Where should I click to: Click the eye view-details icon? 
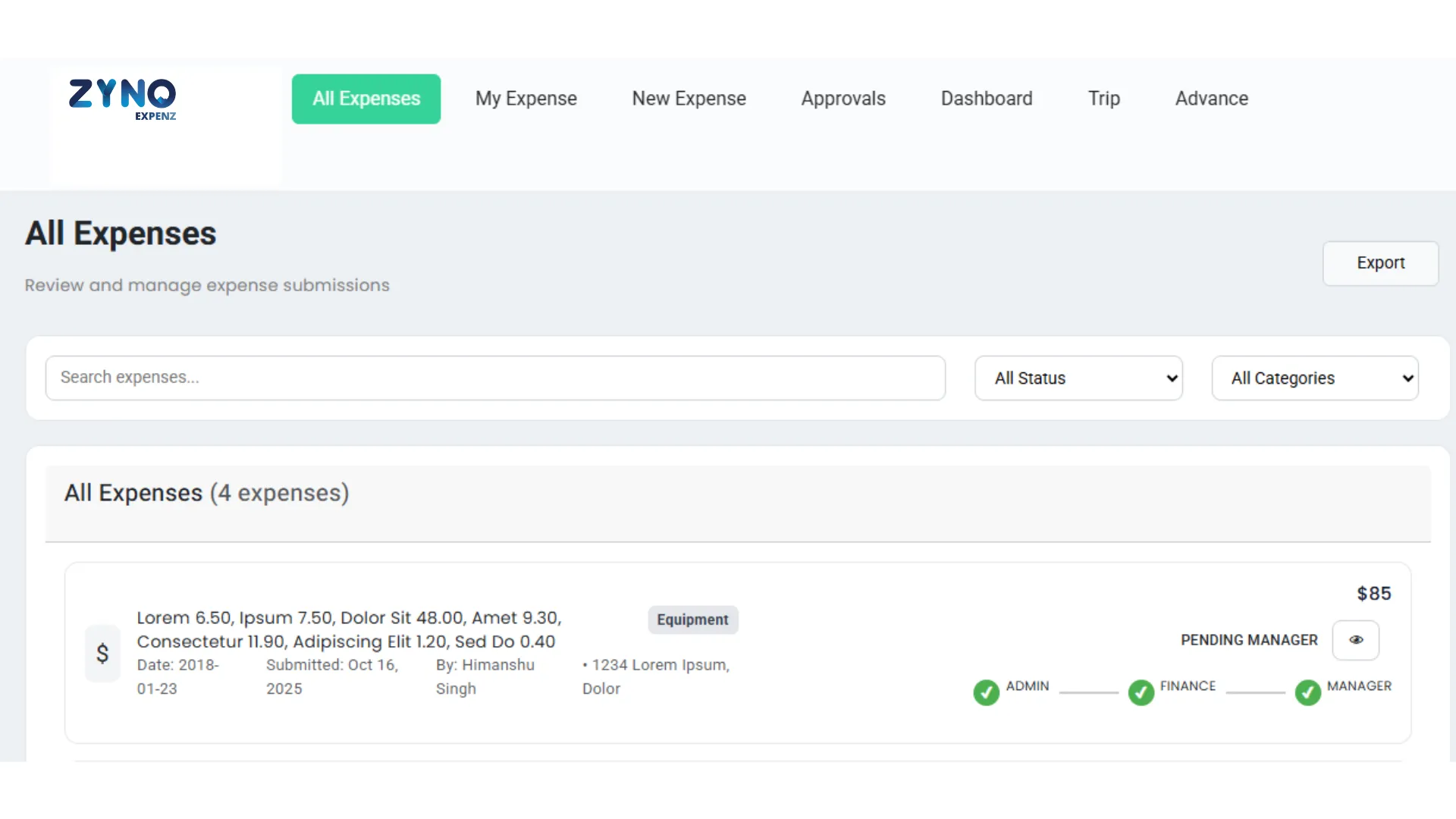[1356, 640]
